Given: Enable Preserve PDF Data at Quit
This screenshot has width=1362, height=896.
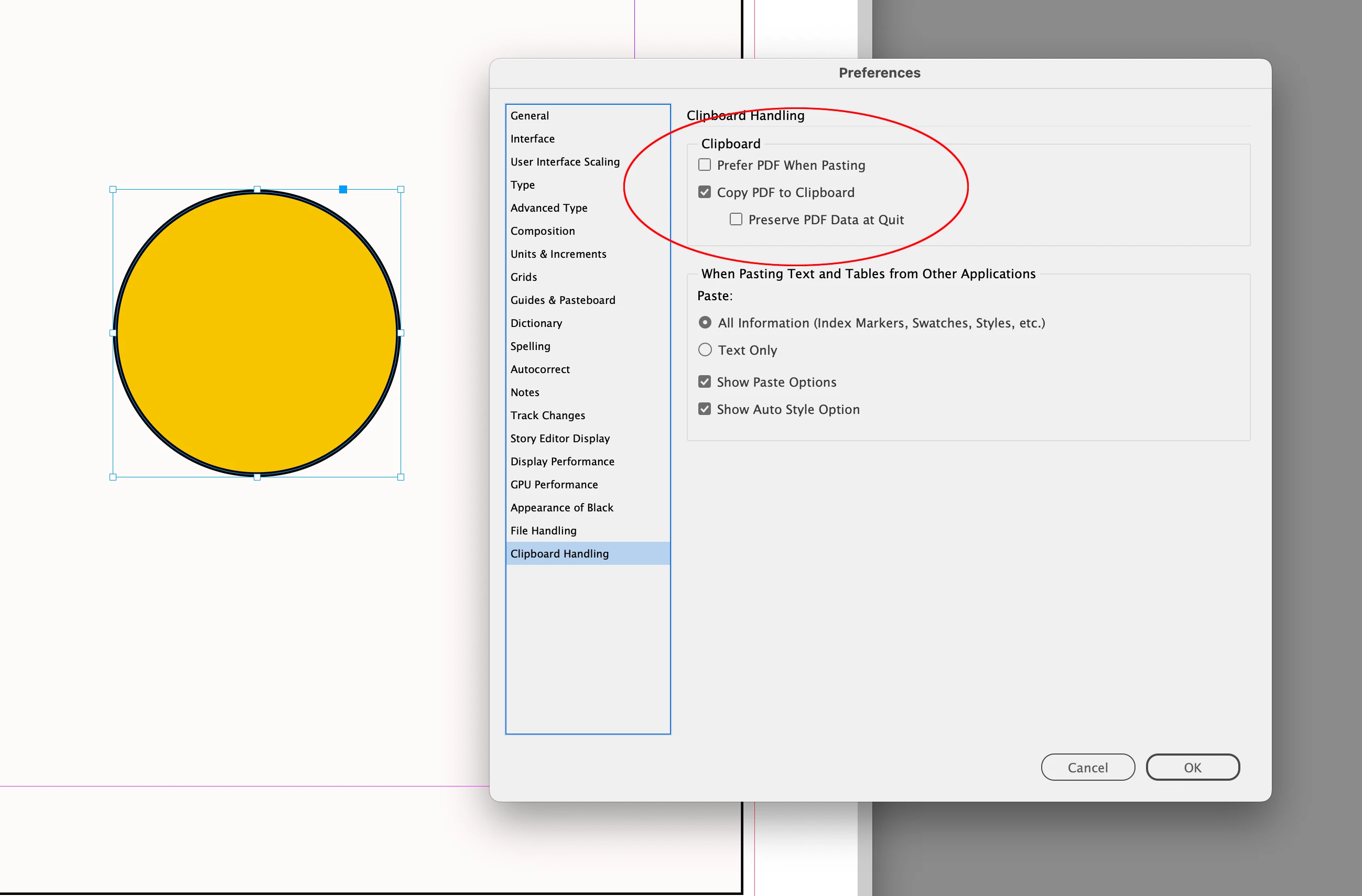Looking at the screenshot, I should (736, 220).
